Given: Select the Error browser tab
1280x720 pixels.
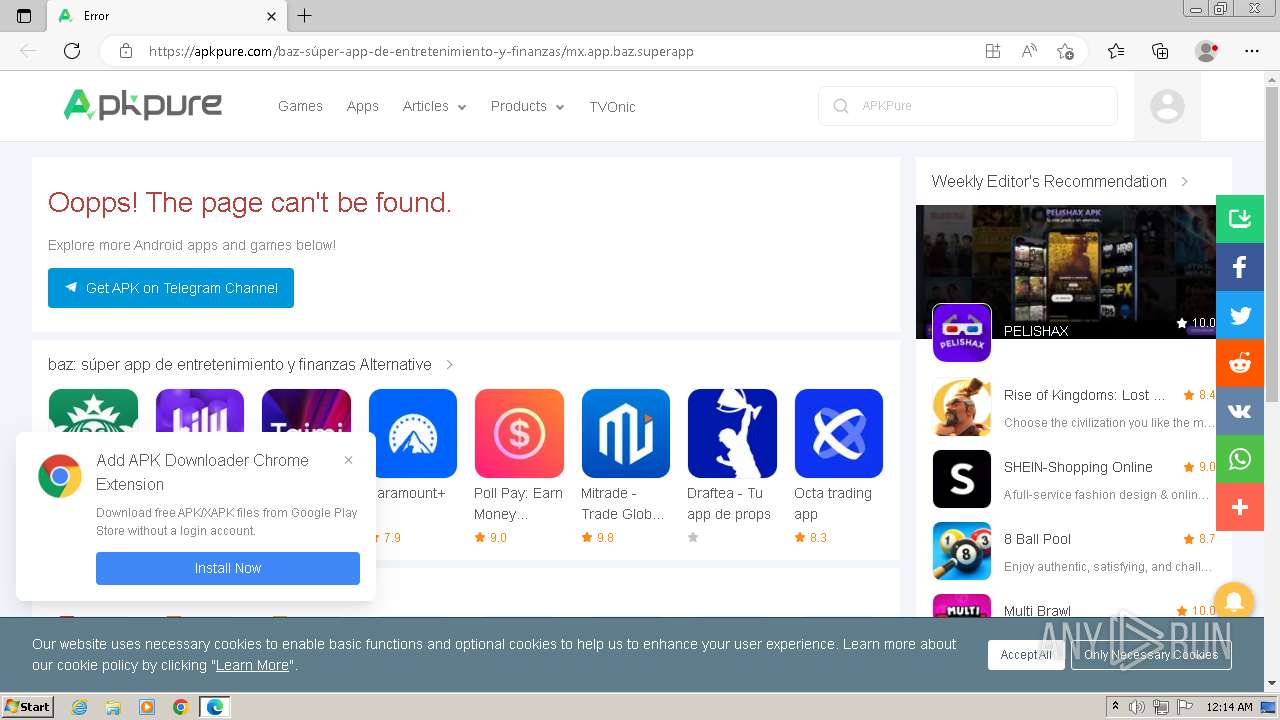Looking at the screenshot, I should click(x=167, y=16).
